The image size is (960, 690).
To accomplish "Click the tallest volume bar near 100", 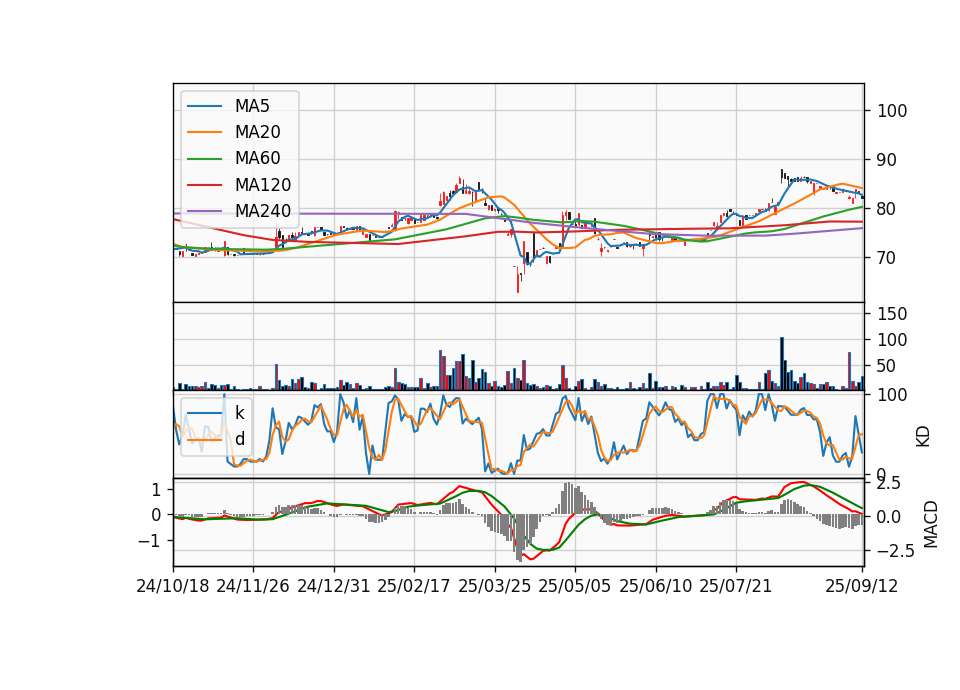I will point(782,364).
